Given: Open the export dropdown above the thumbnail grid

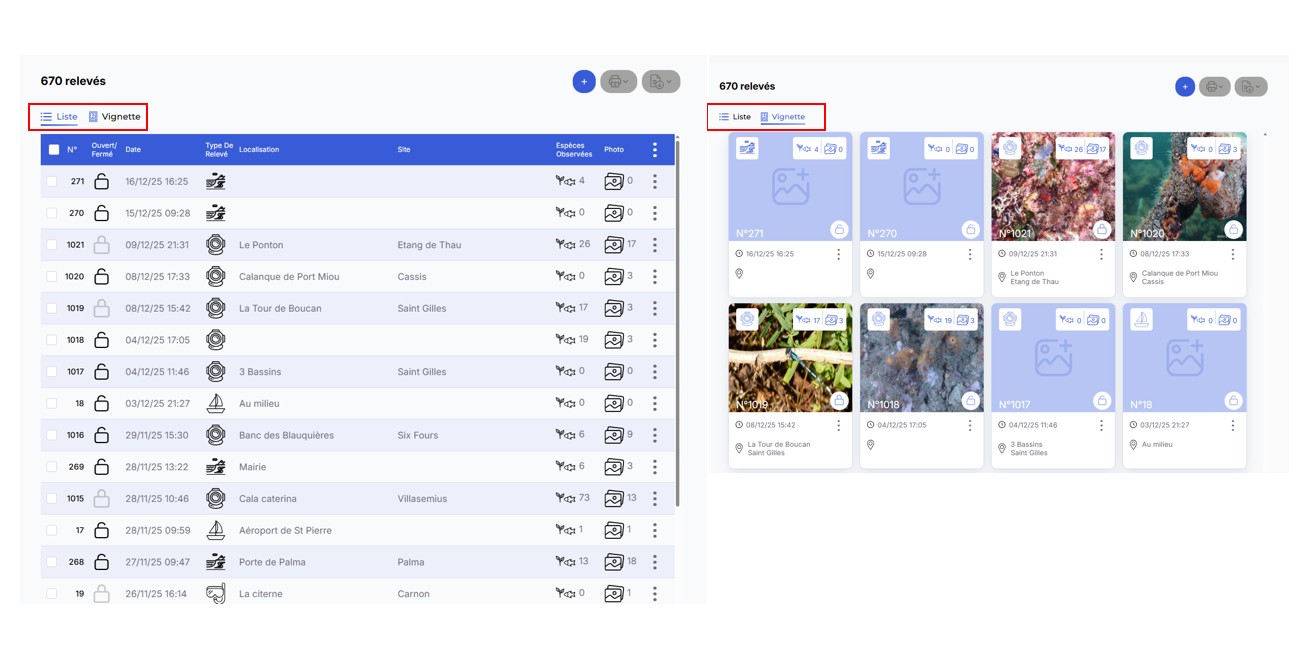Looking at the screenshot, I should 1250,87.
